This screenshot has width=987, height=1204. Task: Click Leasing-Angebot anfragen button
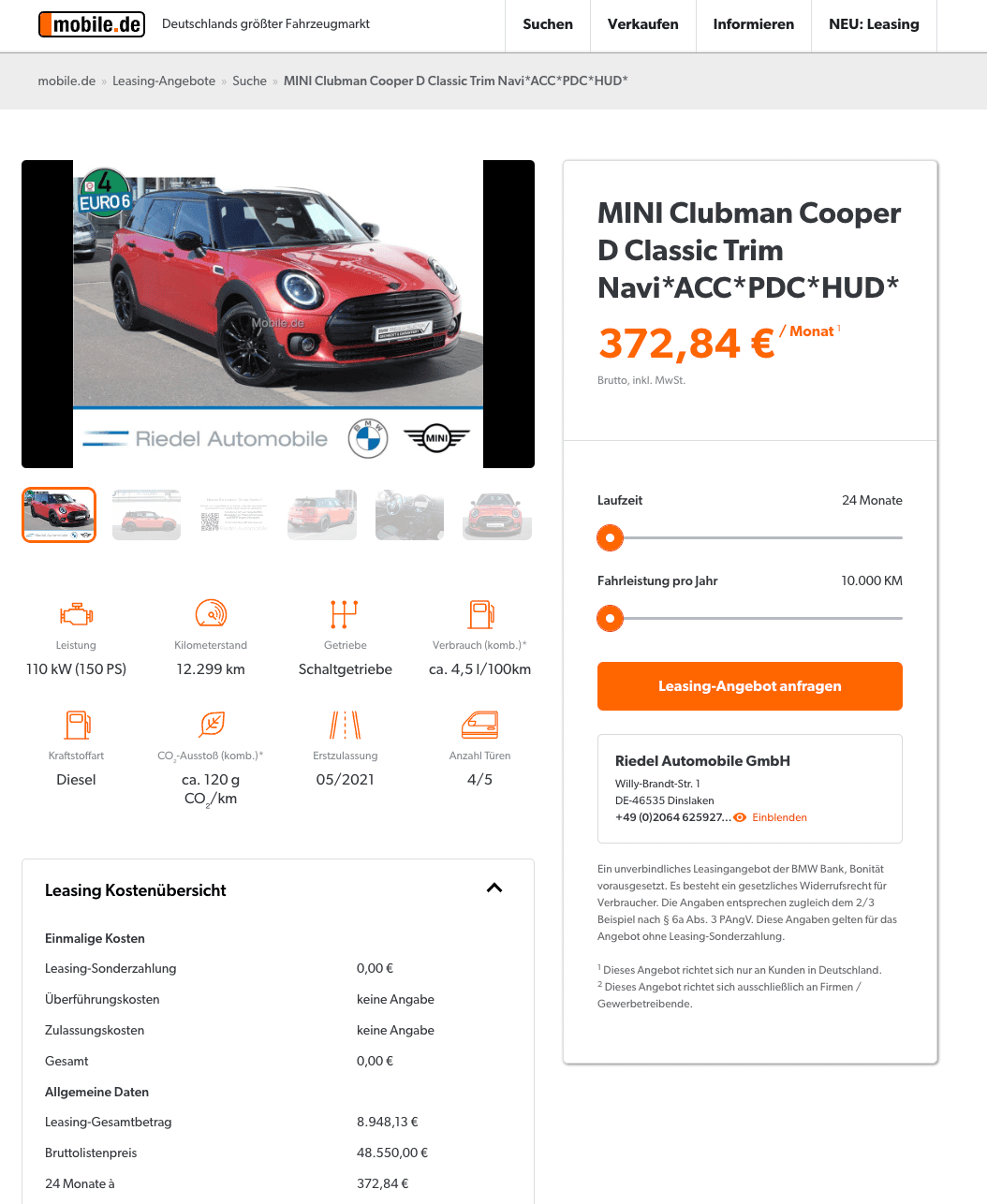click(x=750, y=686)
